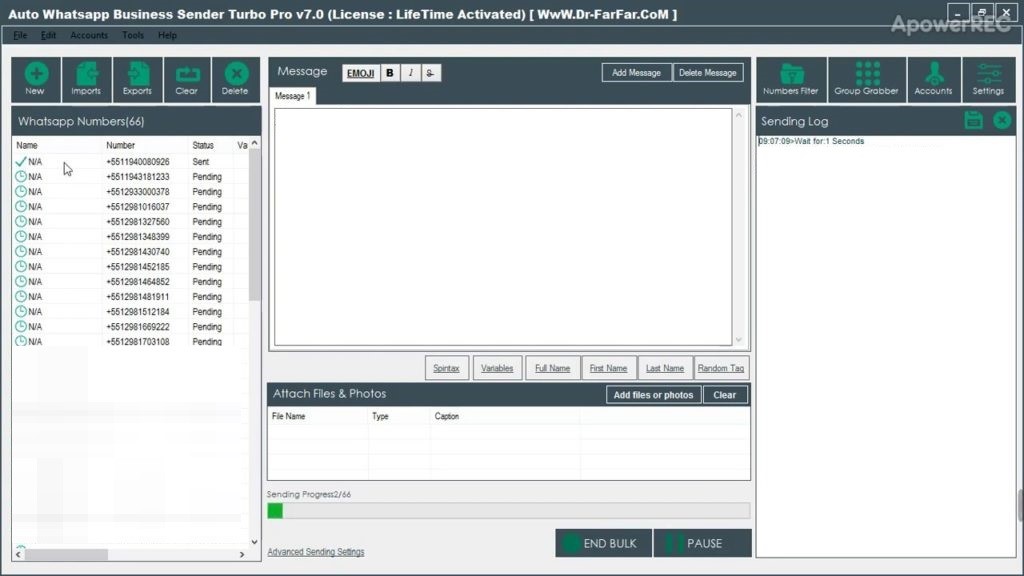Select the row with number +5512981512184

point(131,312)
